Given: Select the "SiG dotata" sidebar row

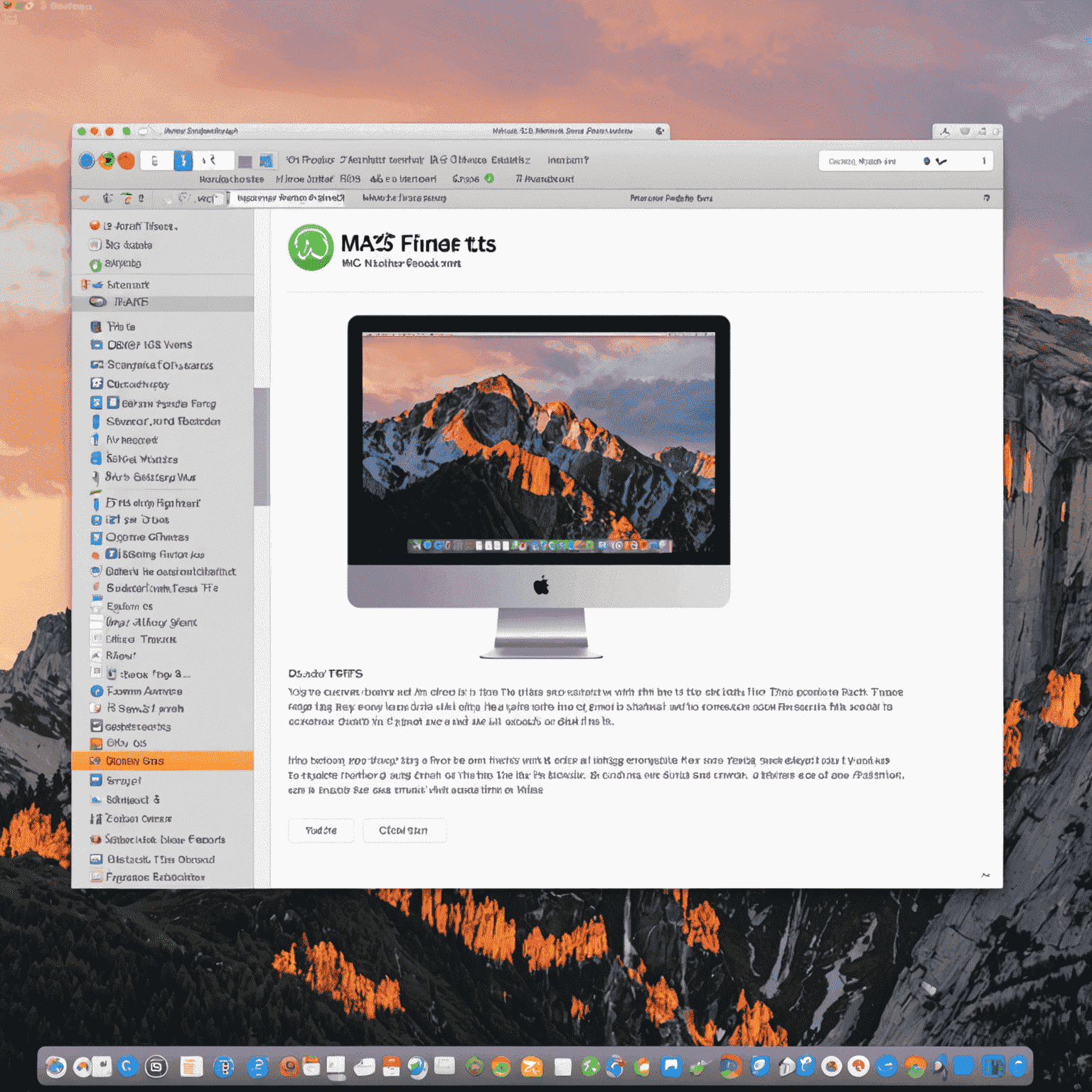Looking at the screenshot, I should [x=163, y=245].
